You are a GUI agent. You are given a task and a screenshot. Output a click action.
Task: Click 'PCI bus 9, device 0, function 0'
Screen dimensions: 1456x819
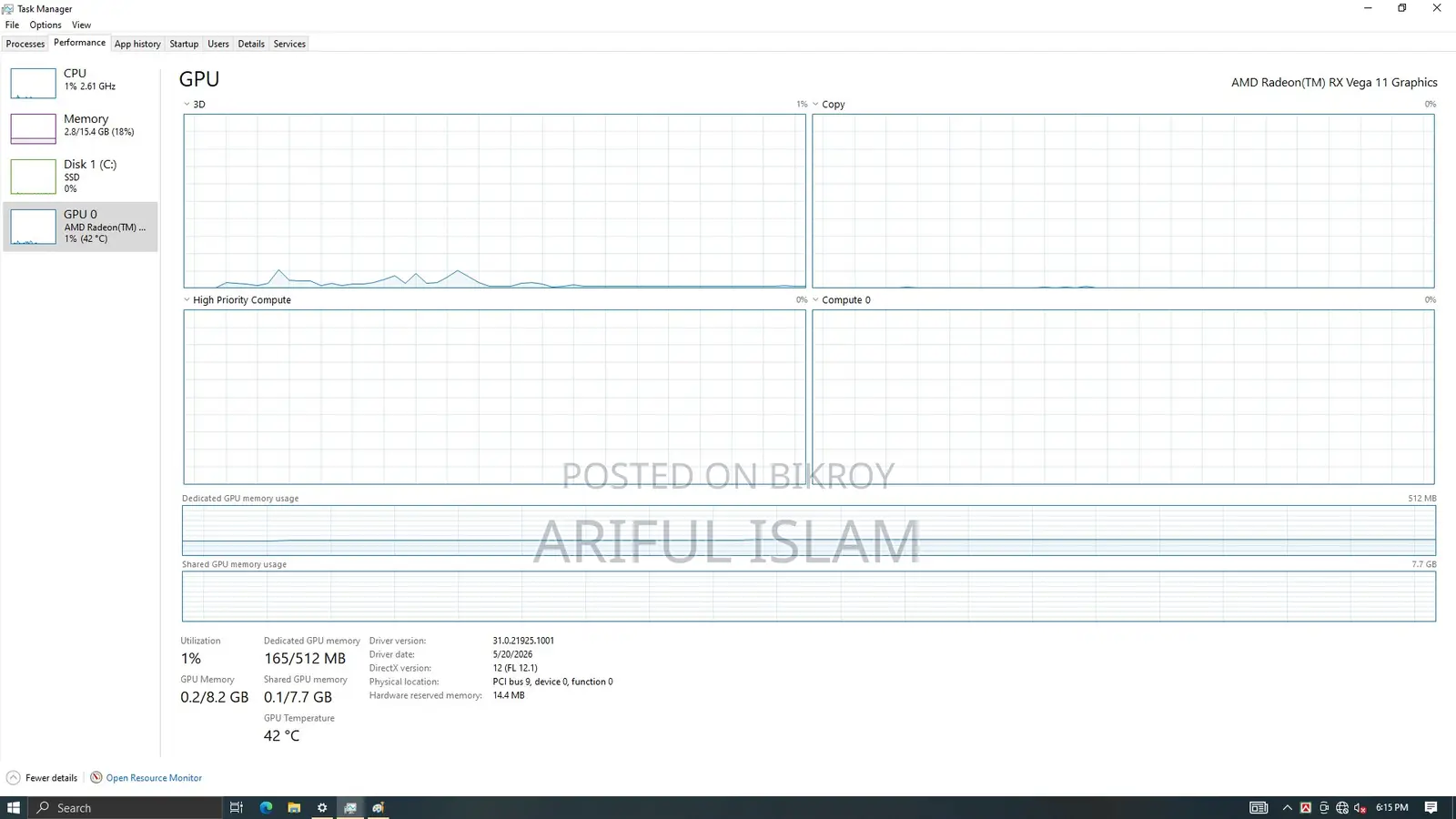pyautogui.click(x=552, y=682)
